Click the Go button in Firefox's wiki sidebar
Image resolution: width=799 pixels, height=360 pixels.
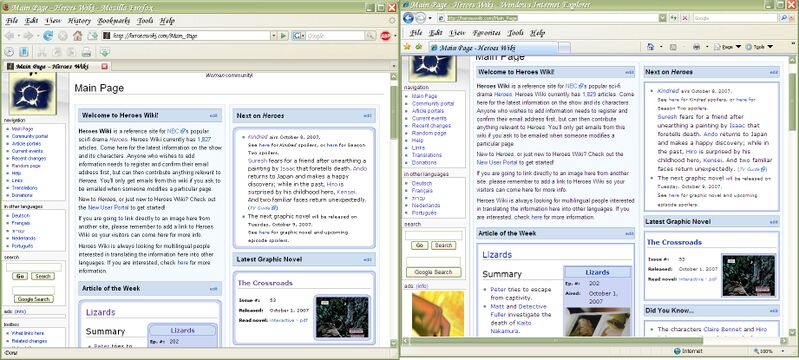point(20,276)
